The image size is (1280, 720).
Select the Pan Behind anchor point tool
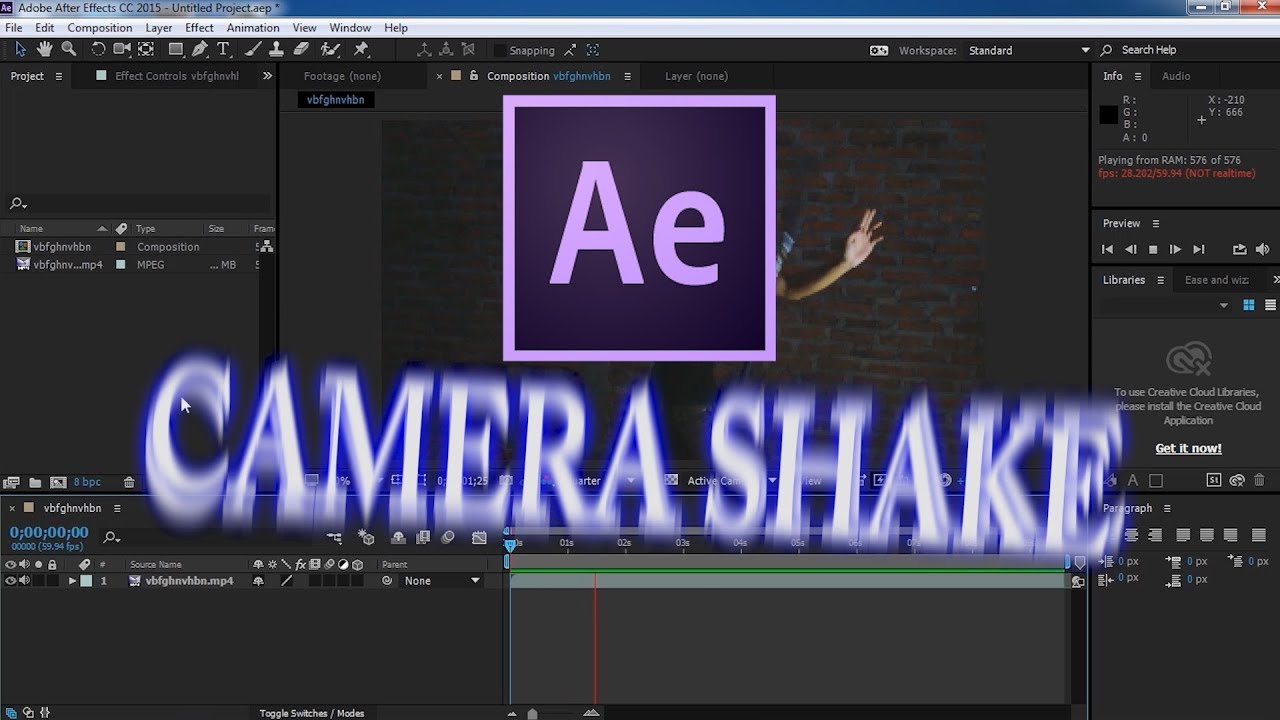pos(146,49)
